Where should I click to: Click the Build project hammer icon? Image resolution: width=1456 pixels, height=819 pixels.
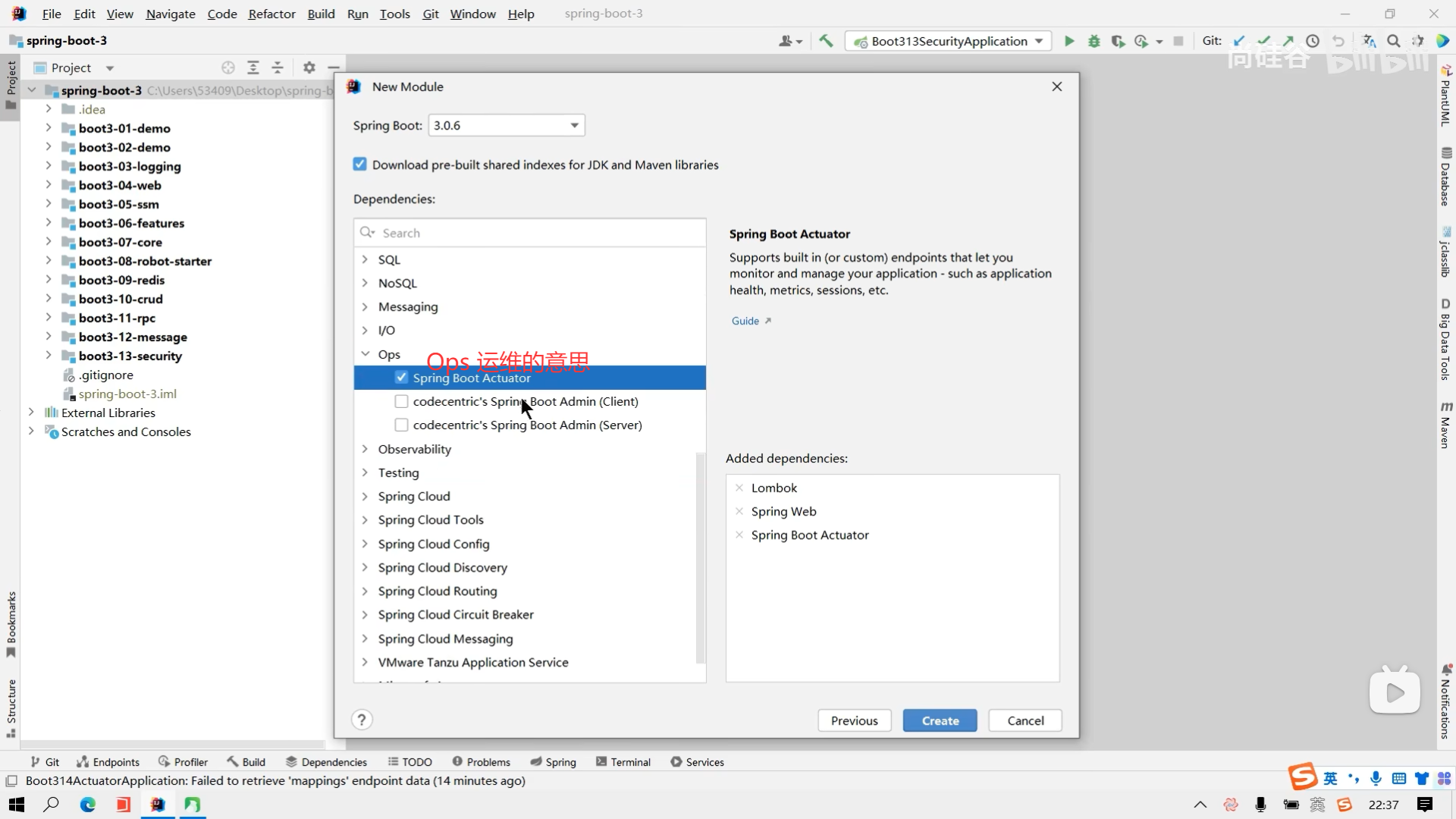coord(826,41)
